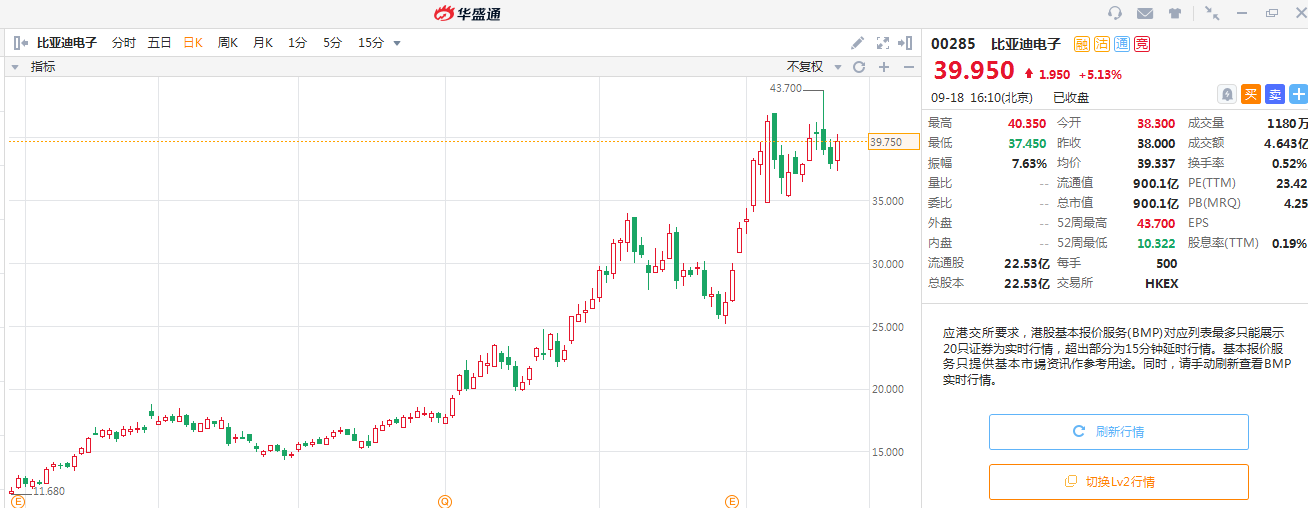The width and height of the screenshot is (1308, 508).
Task: Click the 沽 short-selling badge
Action: [x=1102, y=44]
